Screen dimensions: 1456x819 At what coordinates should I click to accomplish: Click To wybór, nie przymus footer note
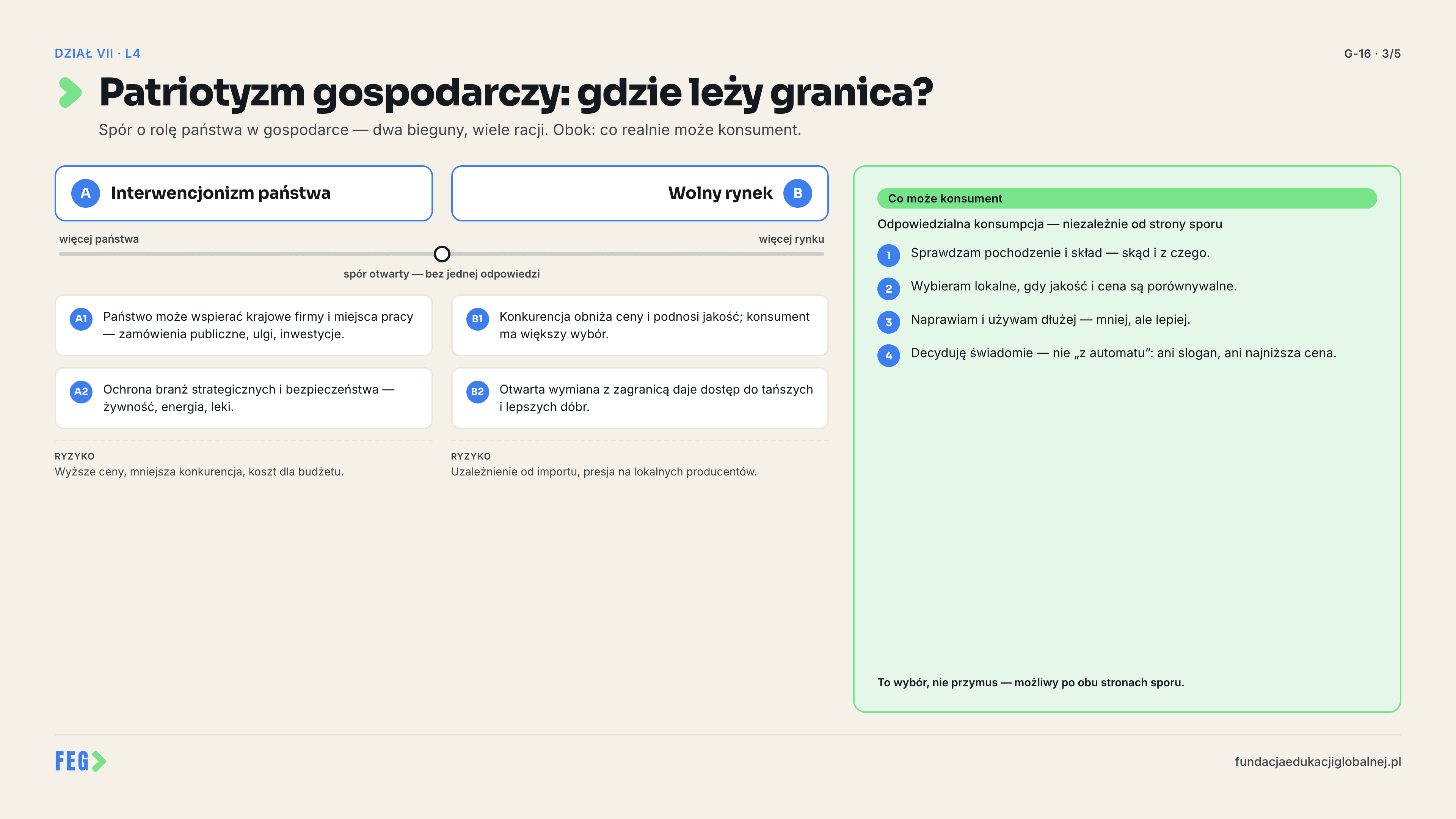click(x=1031, y=683)
